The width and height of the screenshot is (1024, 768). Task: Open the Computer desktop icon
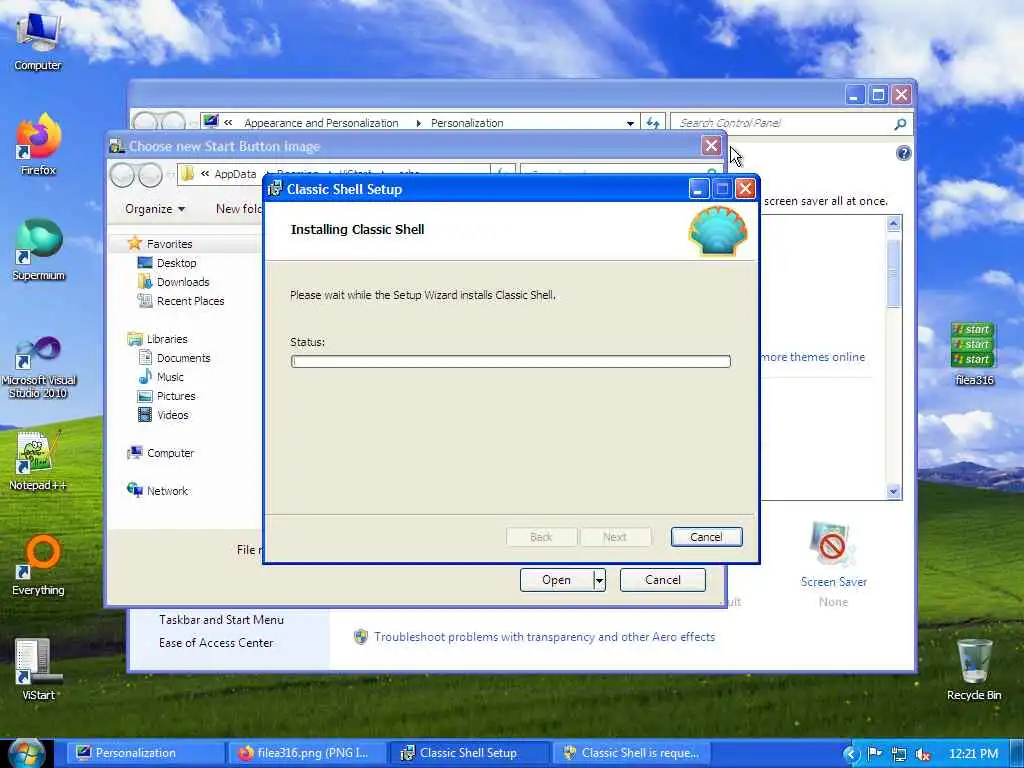tap(38, 40)
